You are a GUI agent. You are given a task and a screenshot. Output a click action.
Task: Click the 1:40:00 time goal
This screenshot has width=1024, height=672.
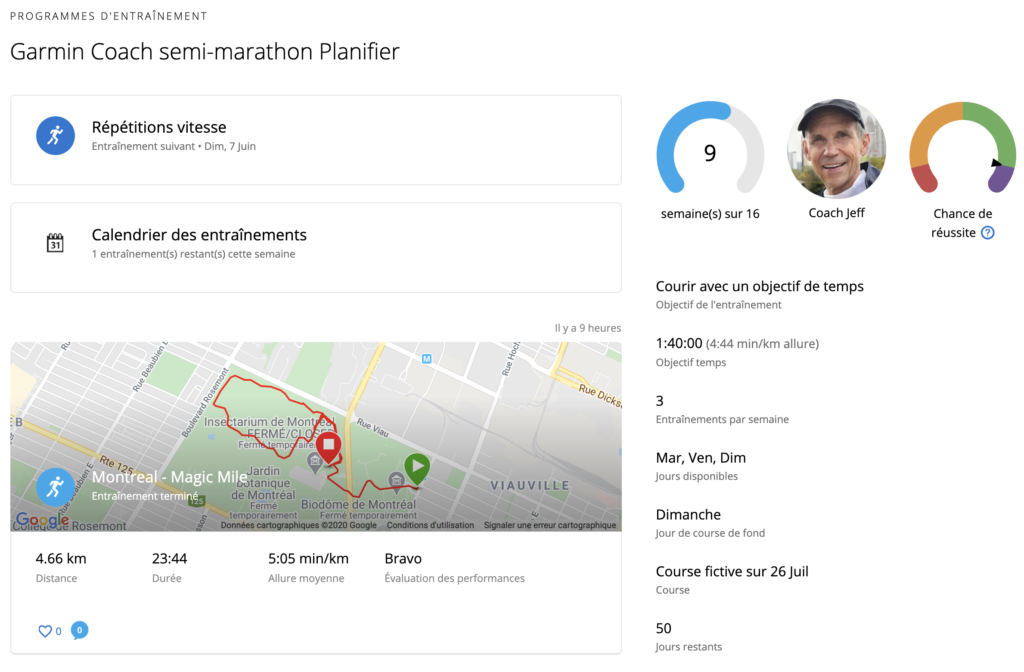click(679, 344)
